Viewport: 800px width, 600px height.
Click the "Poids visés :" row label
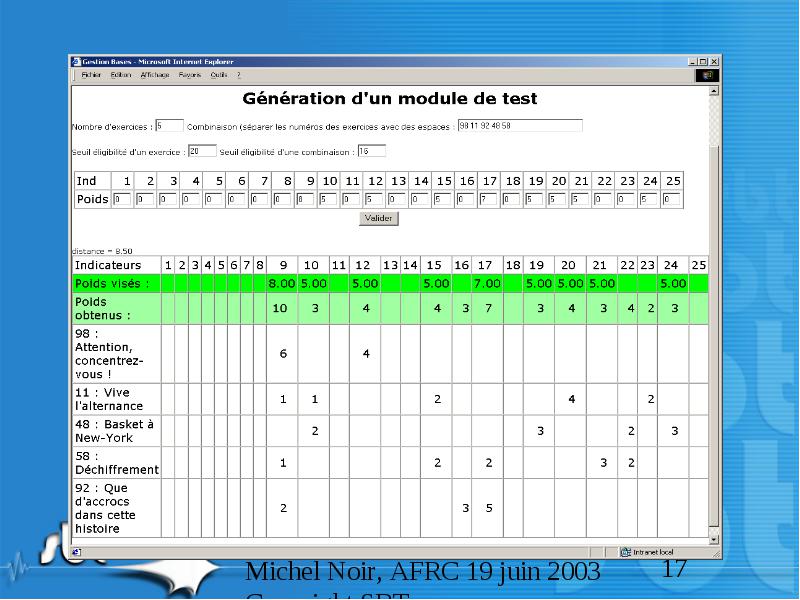click(112, 284)
